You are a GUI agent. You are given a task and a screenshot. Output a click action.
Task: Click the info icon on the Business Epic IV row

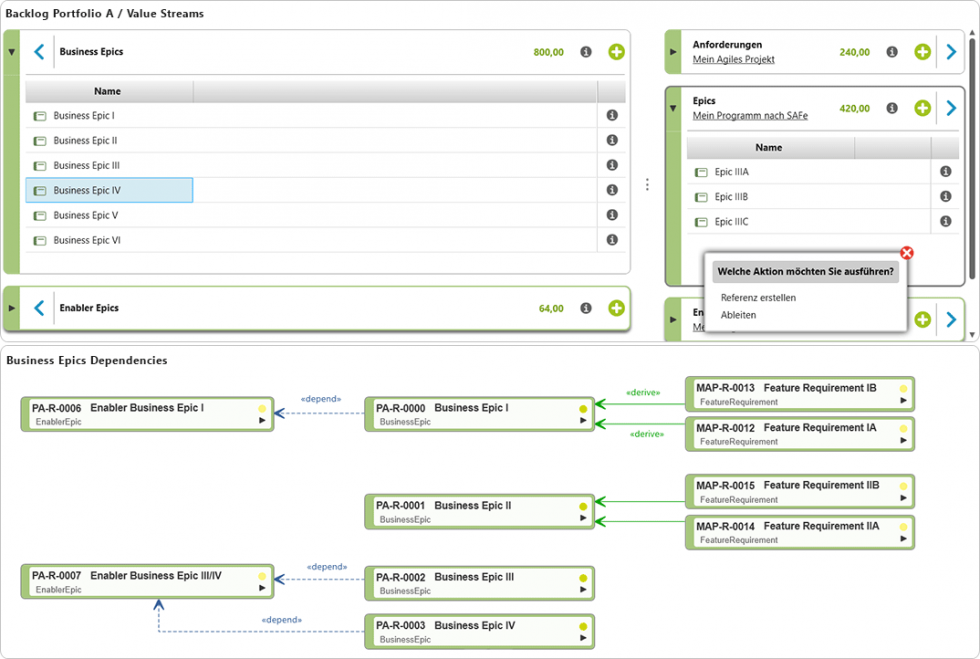coord(611,190)
